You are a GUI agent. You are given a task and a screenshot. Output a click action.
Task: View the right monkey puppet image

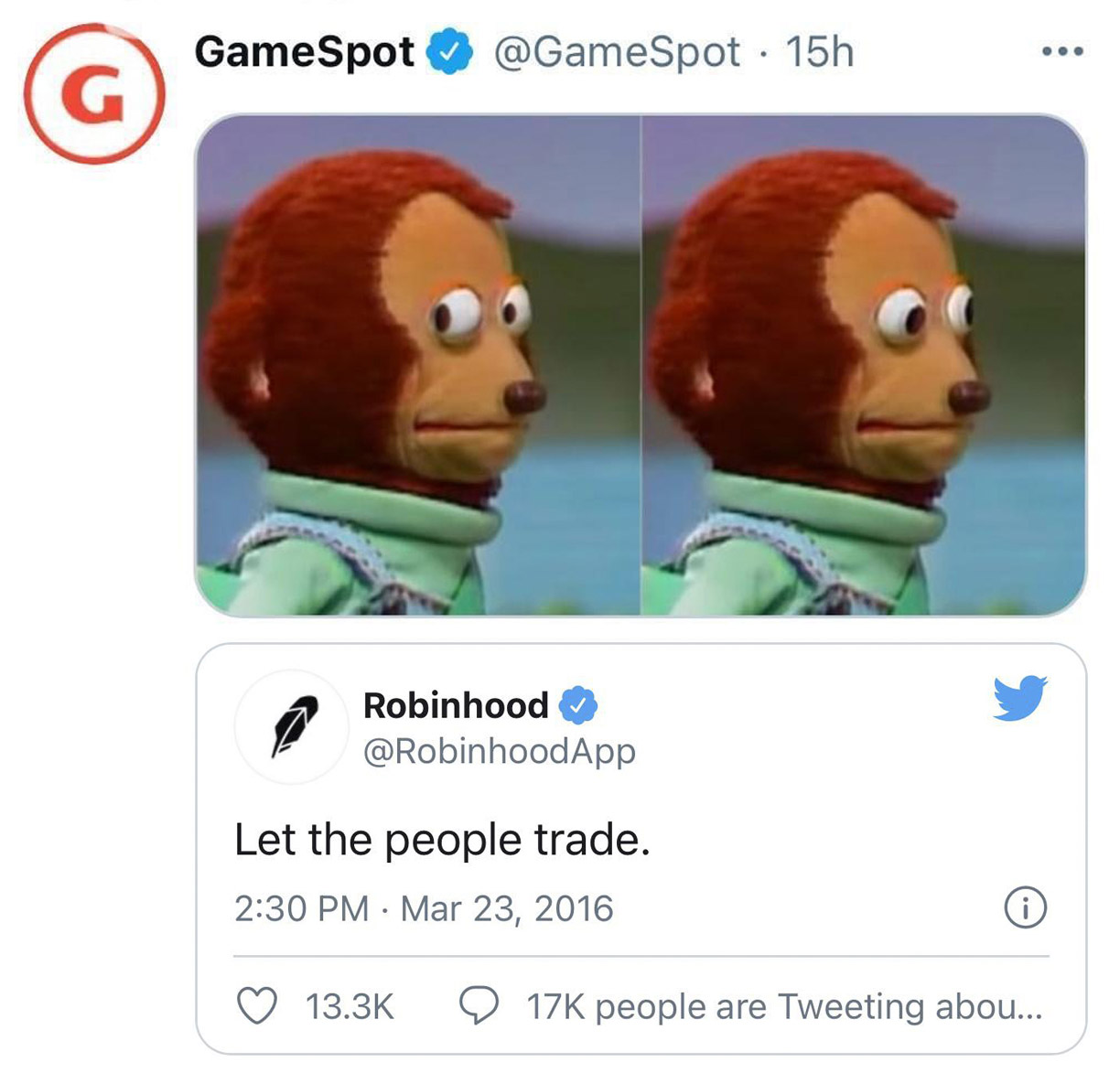864,365
